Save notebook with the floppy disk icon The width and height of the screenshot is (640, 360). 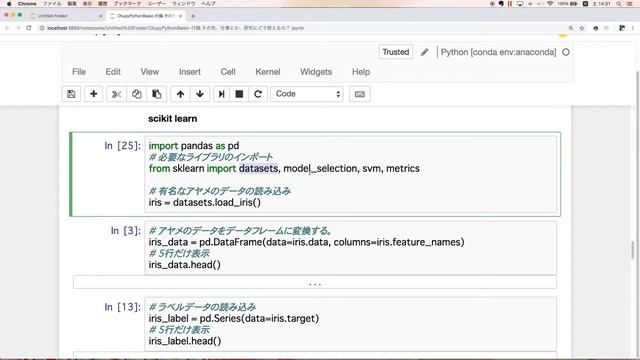(x=71, y=94)
